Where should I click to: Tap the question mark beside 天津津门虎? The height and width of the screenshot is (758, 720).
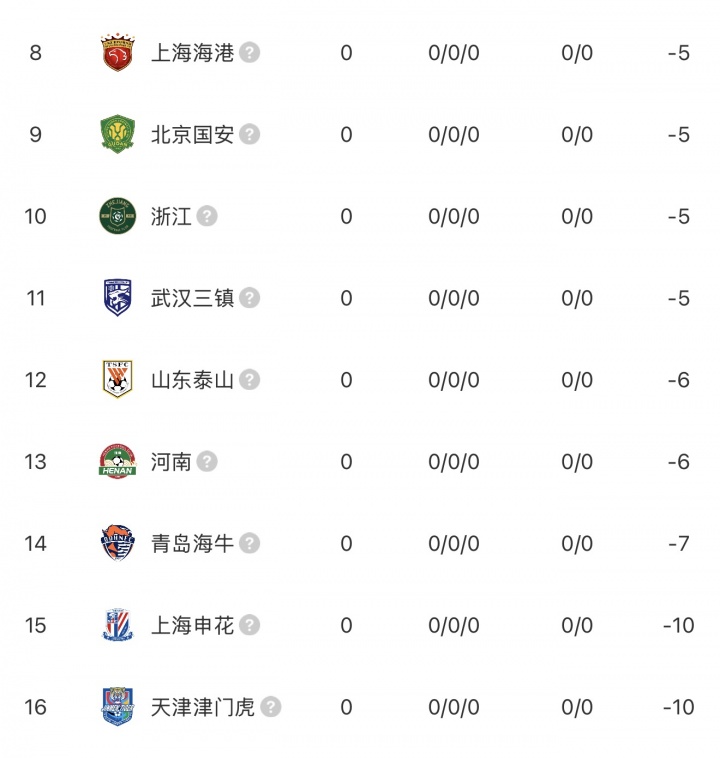[271, 707]
